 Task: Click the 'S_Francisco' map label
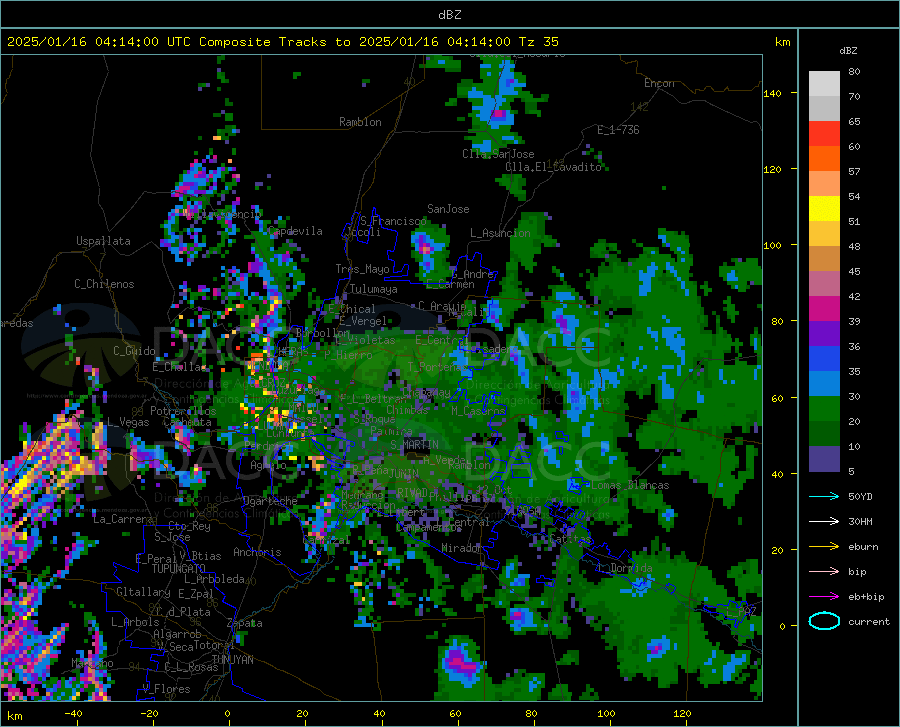pyautogui.click(x=393, y=221)
